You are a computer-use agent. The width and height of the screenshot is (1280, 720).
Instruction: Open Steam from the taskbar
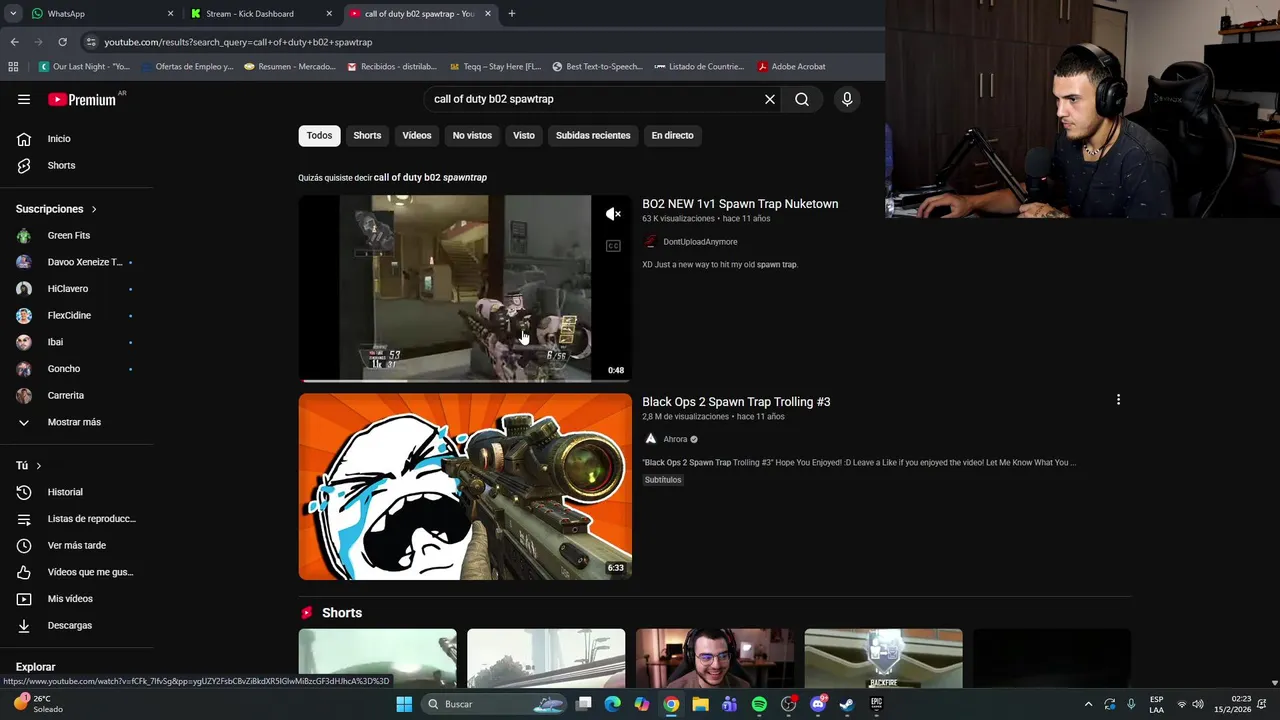coord(846,704)
